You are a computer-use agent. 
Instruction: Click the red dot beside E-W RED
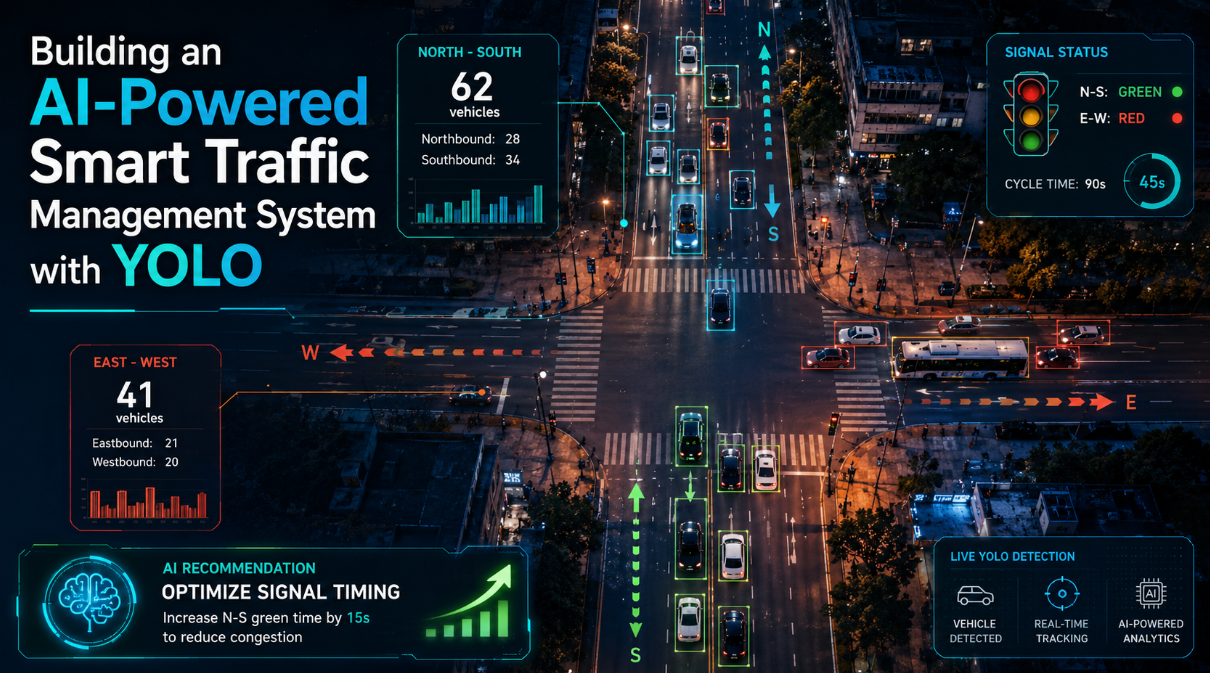tap(1176, 118)
